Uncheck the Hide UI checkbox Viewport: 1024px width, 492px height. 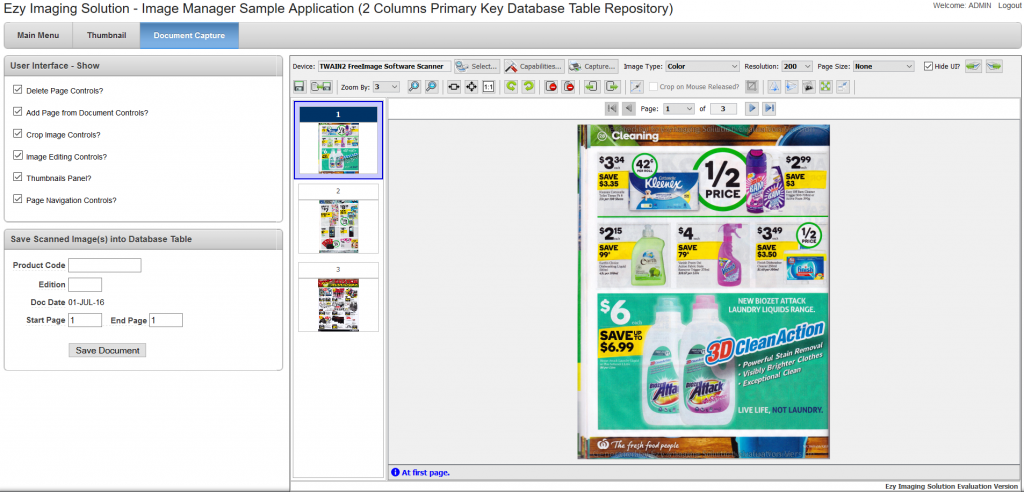click(928, 66)
